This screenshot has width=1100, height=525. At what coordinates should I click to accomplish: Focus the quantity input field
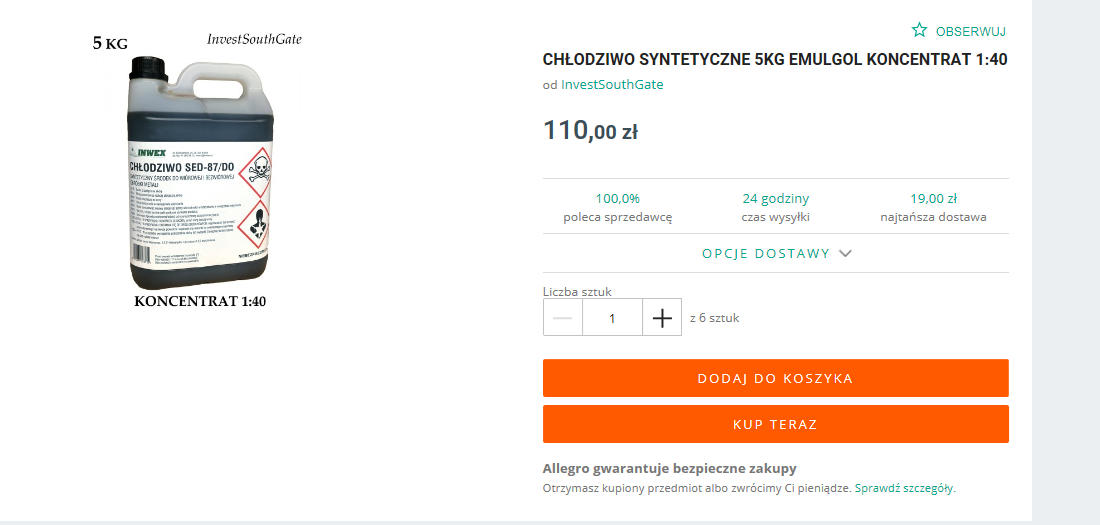(x=612, y=317)
